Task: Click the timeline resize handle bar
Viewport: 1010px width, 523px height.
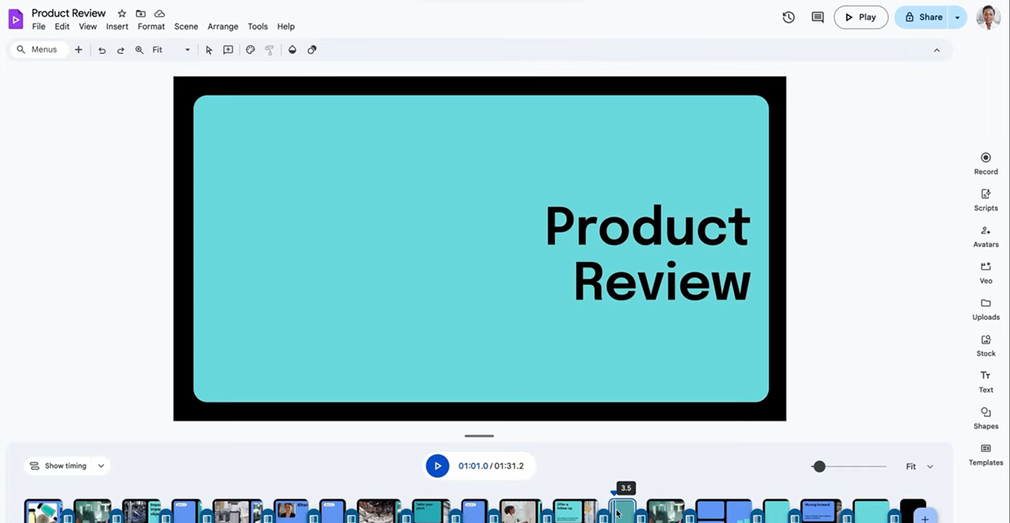Action: pos(479,436)
